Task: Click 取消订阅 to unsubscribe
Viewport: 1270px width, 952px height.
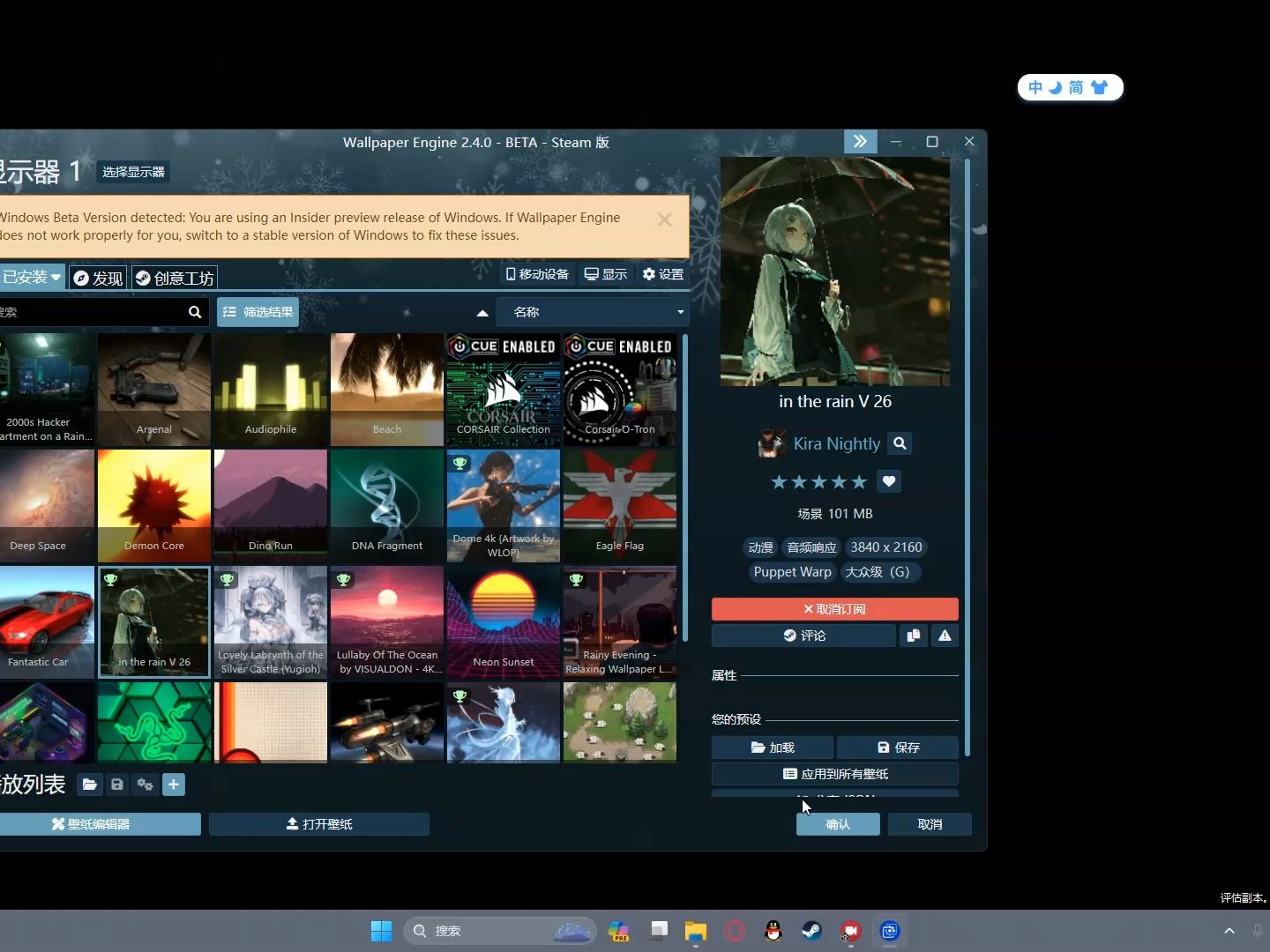Action: tap(834, 608)
